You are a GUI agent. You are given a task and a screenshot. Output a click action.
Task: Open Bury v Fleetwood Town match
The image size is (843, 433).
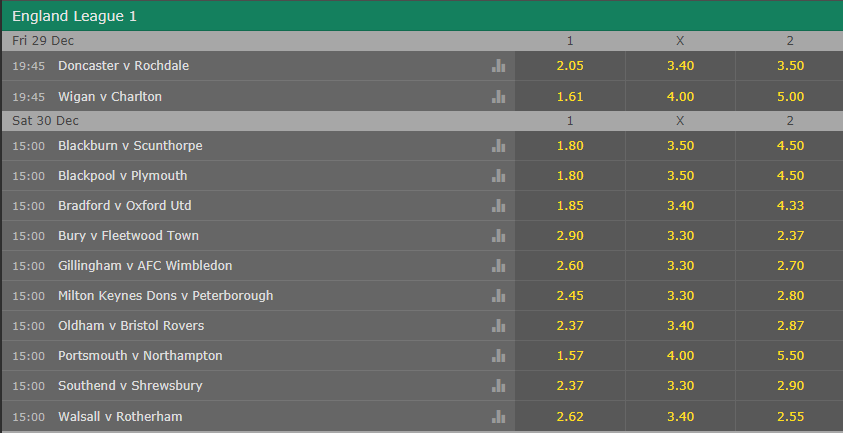tap(128, 236)
